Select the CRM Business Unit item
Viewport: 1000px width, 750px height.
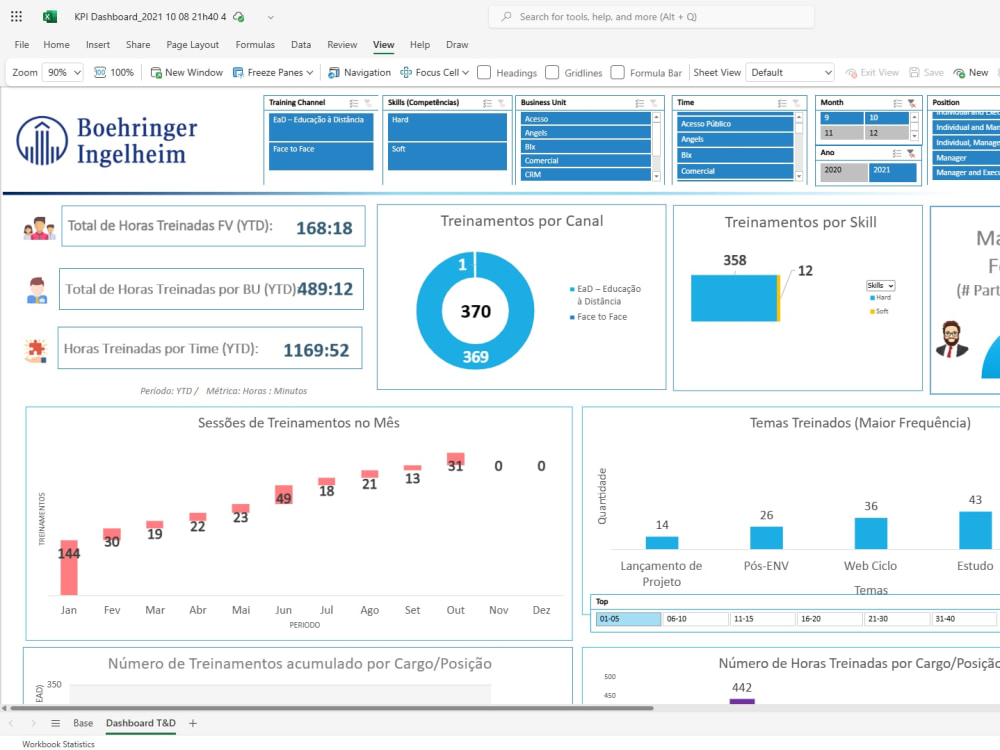(586, 175)
